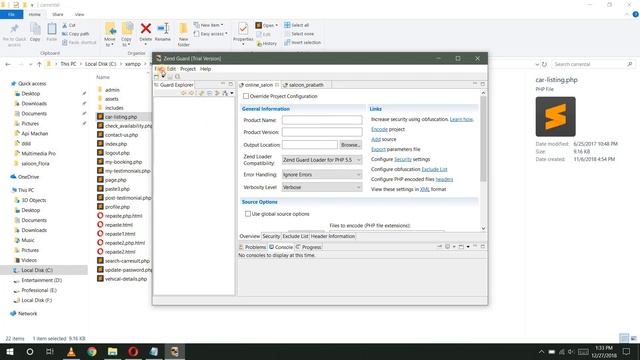Open the Security page tab
This screenshot has height=360, width=640.
point(271,236)
